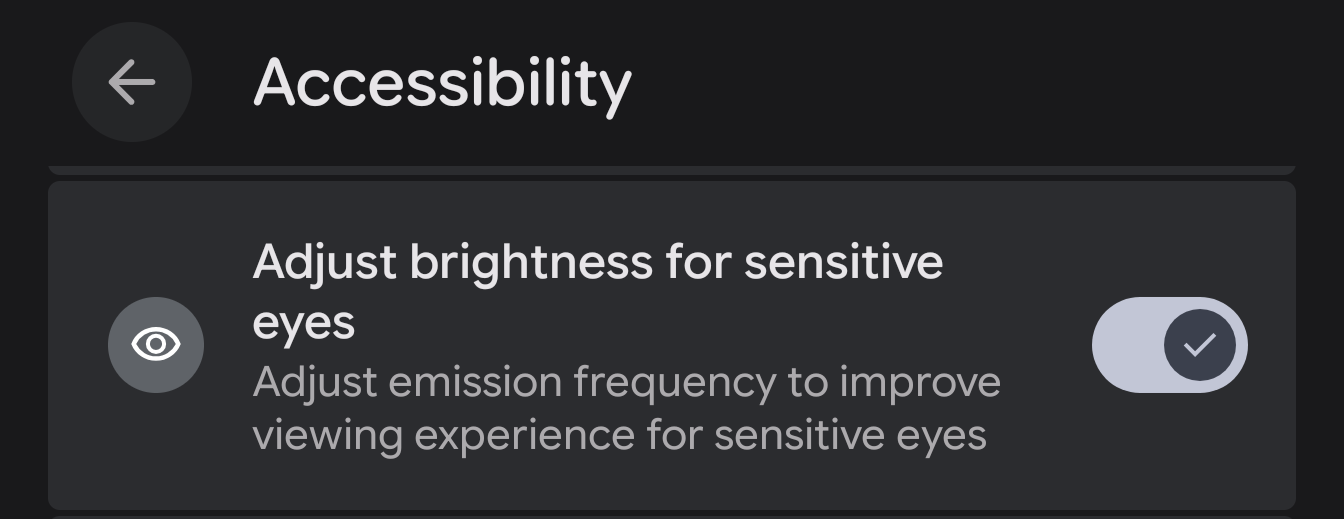Click the word "eyes" in the setting title

[304, 324]
